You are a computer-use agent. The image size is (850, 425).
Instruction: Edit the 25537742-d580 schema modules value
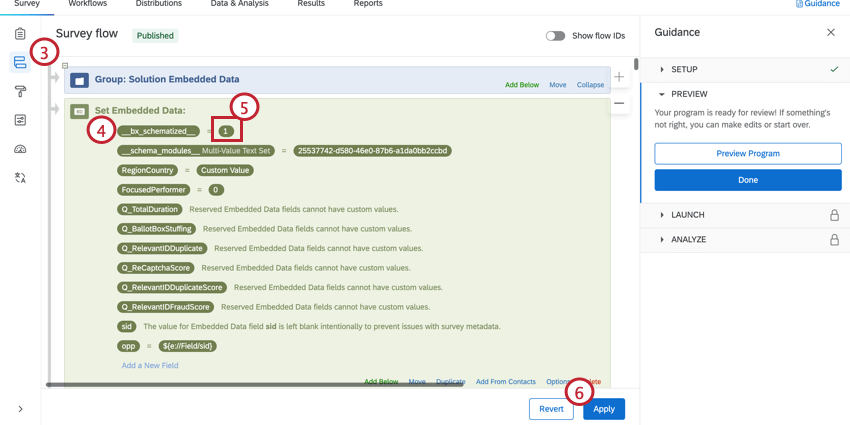pos(373,151)
